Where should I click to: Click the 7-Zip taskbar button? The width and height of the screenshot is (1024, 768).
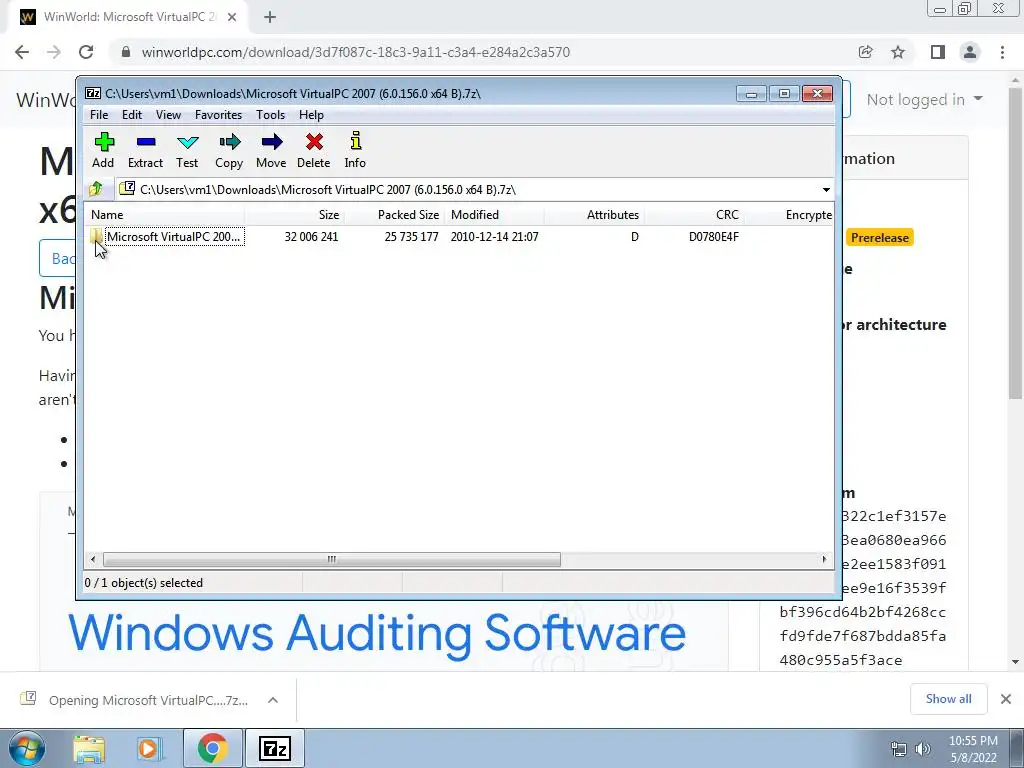point(274,748)
